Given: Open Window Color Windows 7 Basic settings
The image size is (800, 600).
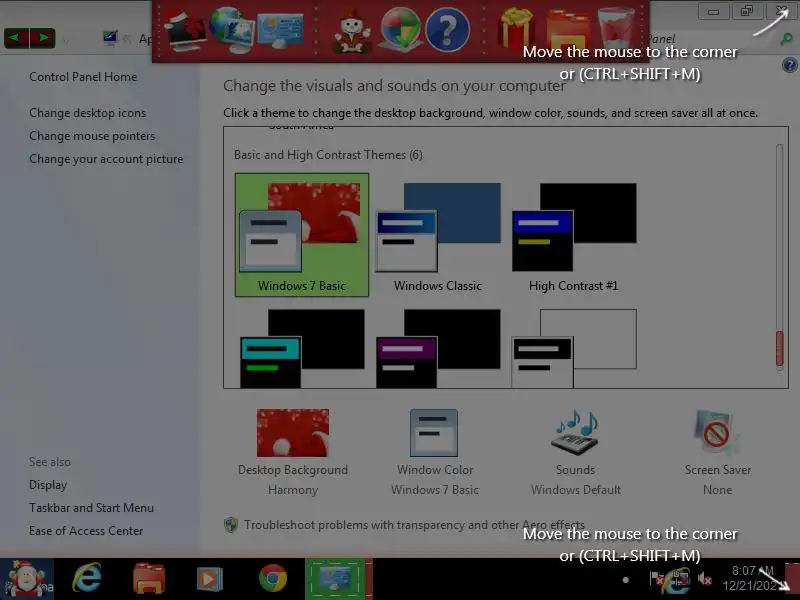Looking at the screenshot, I should tap(435, 453).
